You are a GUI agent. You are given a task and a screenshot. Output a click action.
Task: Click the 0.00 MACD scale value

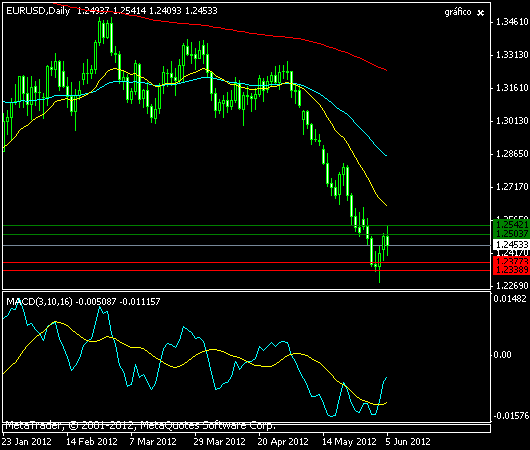tap(503, 355)
